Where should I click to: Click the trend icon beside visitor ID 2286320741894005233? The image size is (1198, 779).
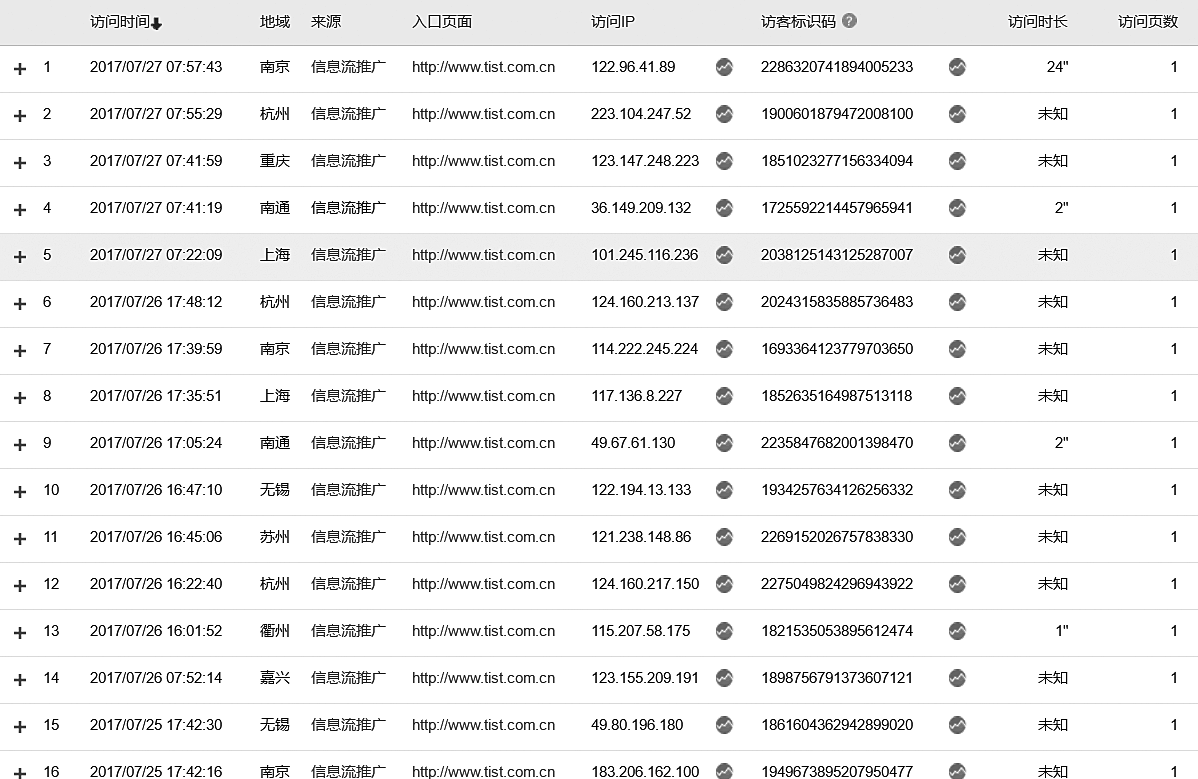957,67
